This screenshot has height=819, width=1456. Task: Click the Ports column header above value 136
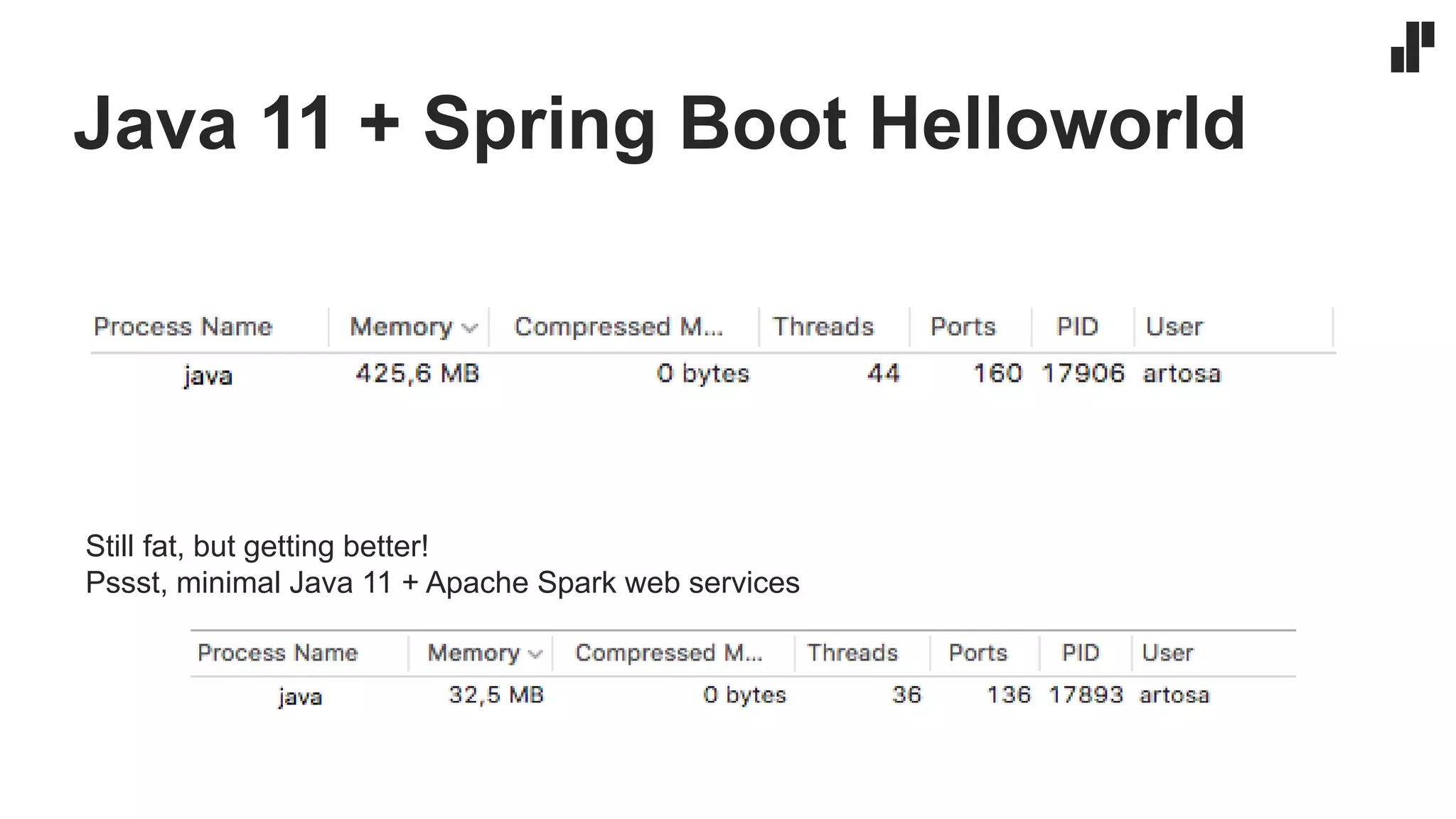978,653
